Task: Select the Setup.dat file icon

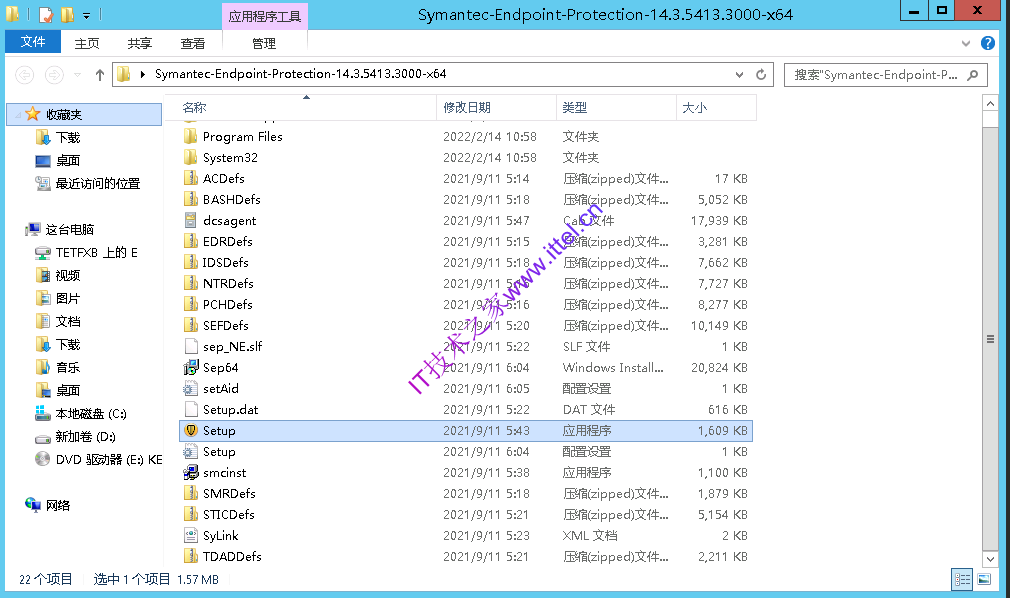Action: click(190, 409)
